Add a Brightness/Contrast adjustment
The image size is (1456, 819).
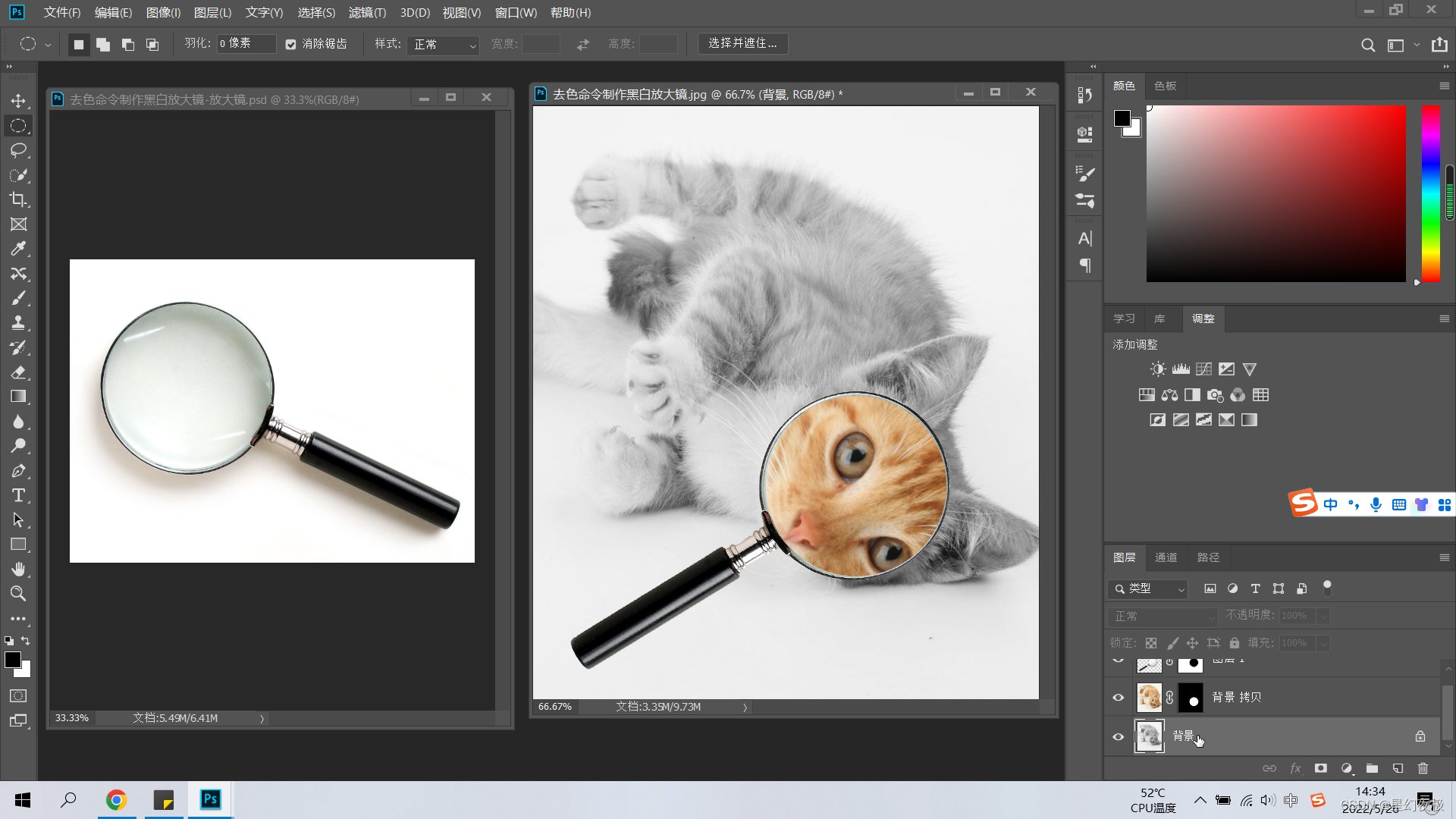click(1157, 369)
